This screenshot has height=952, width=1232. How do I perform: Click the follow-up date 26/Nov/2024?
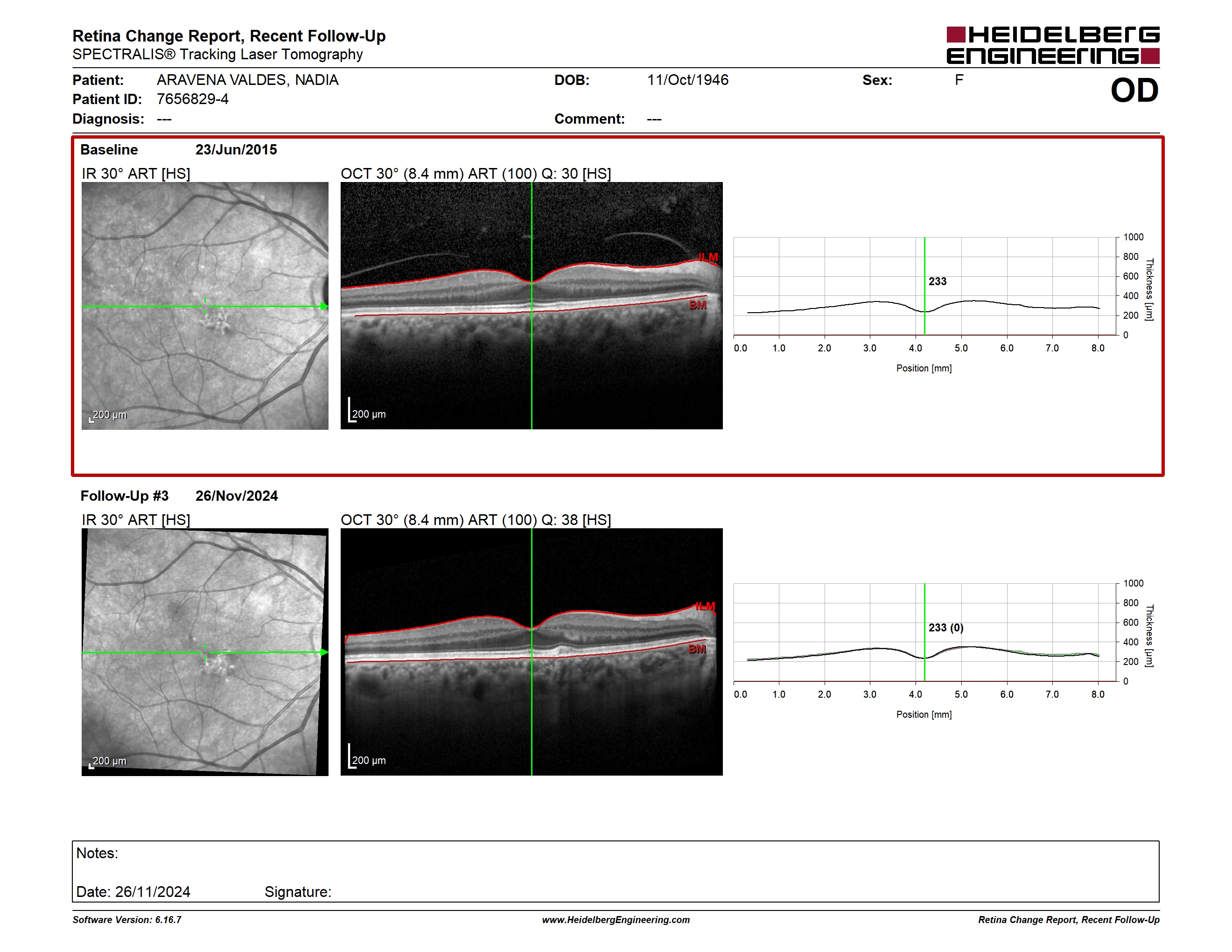point(237,496)
